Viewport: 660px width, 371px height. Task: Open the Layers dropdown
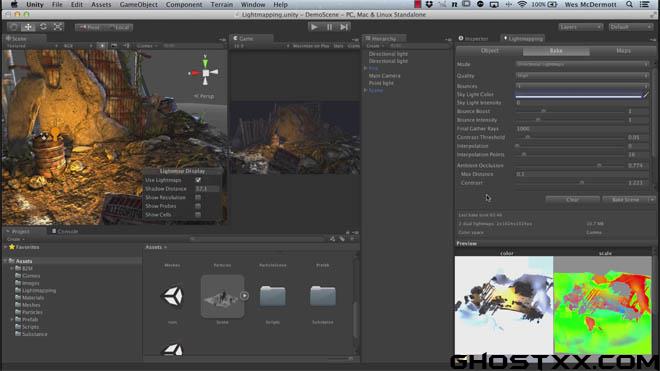coord(580,27)
